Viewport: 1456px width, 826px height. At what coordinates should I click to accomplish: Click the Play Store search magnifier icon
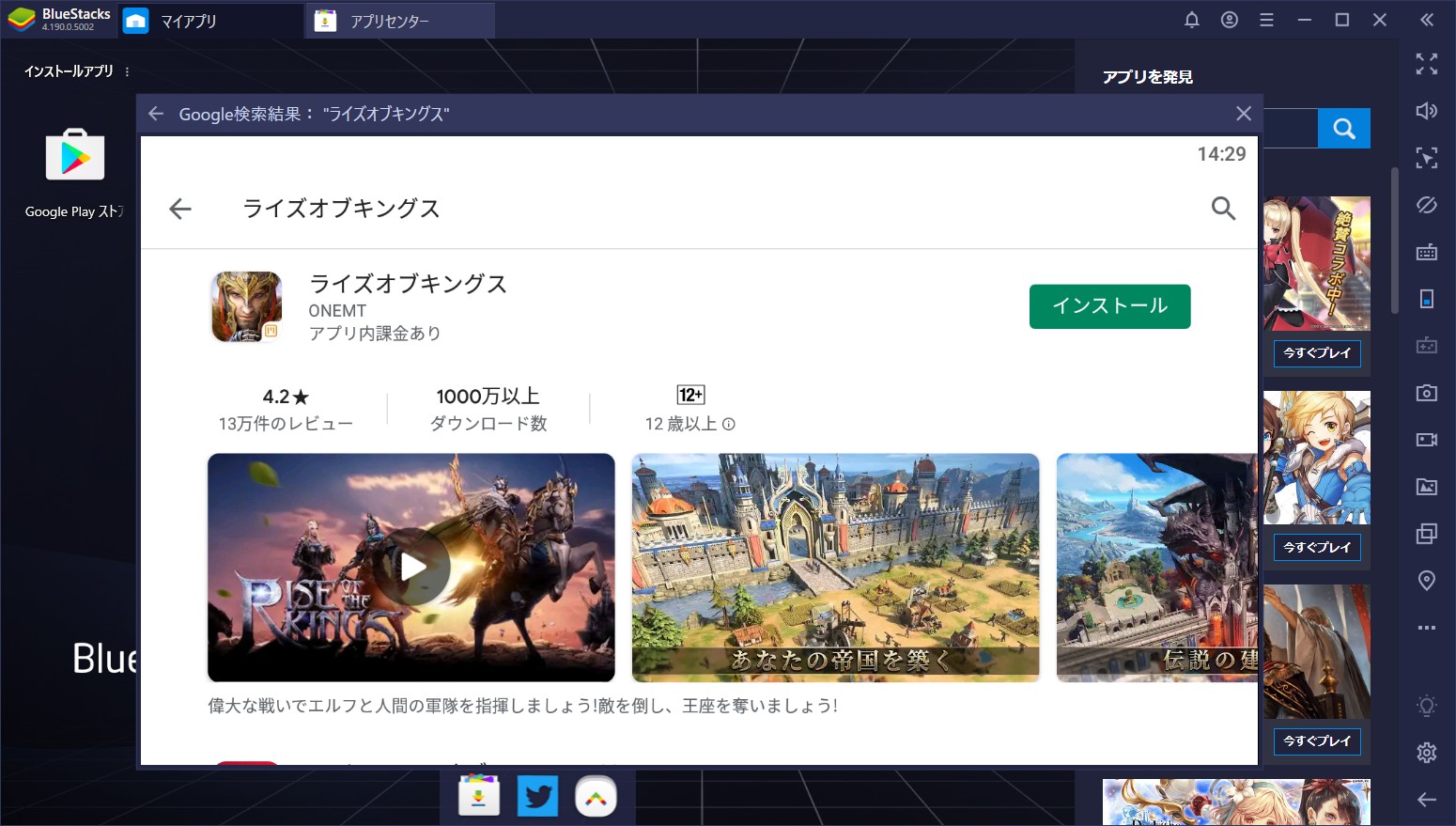point(1223,209)
